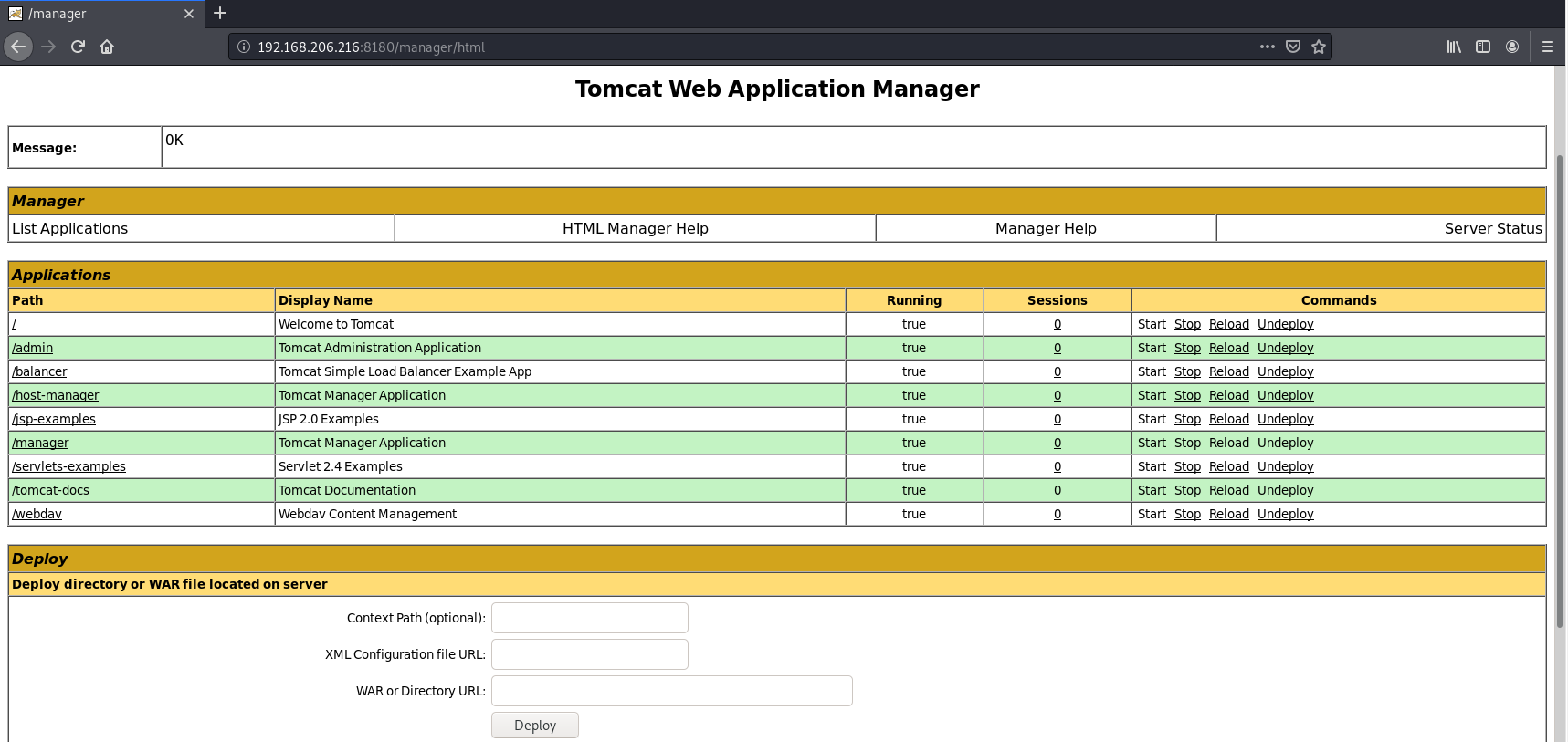The height and width of the screenshot is (742, 1568).
Task: Show site information icon in address bar
Action: [244, 47]
